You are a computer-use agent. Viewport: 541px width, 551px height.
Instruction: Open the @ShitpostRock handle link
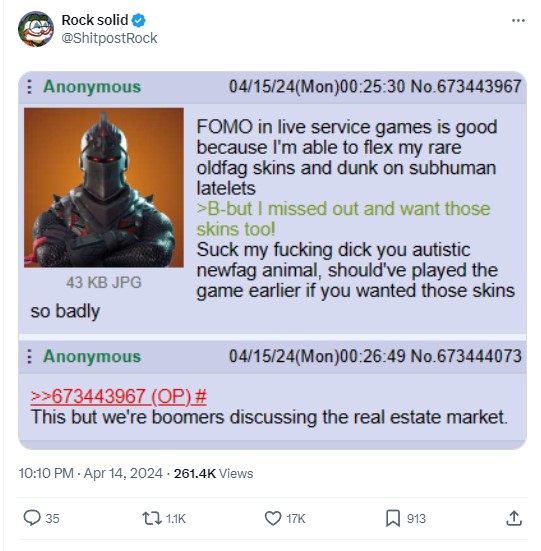click(x=109, y=38)
